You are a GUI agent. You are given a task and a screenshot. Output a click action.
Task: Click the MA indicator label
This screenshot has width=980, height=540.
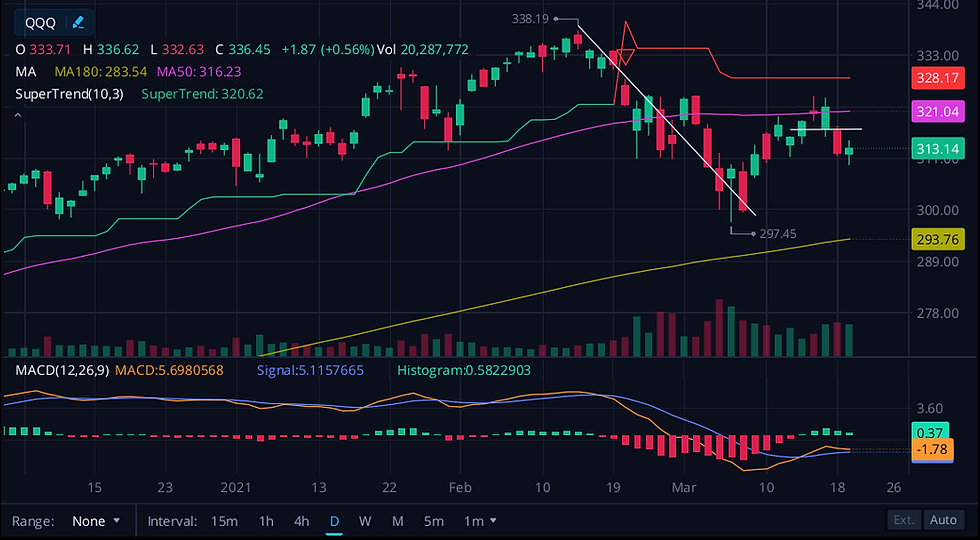click(26, 72)
